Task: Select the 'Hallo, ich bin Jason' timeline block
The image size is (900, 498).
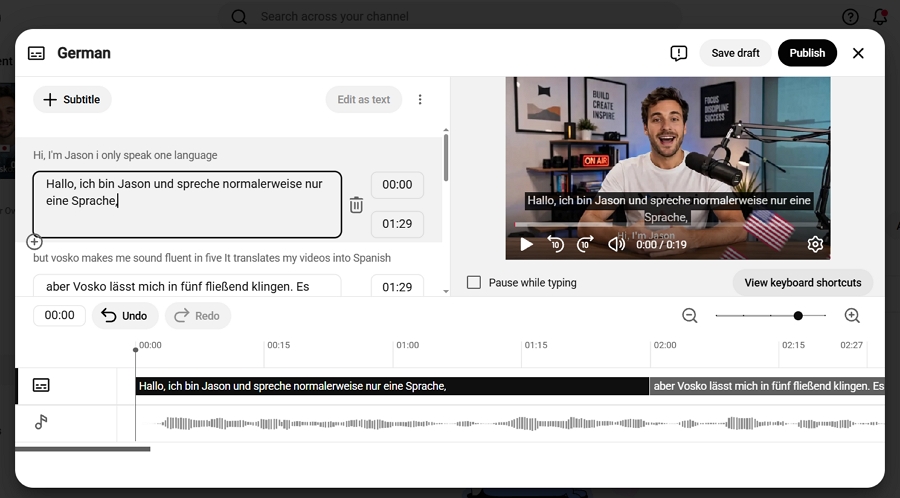Action: (x=392, y=386)
